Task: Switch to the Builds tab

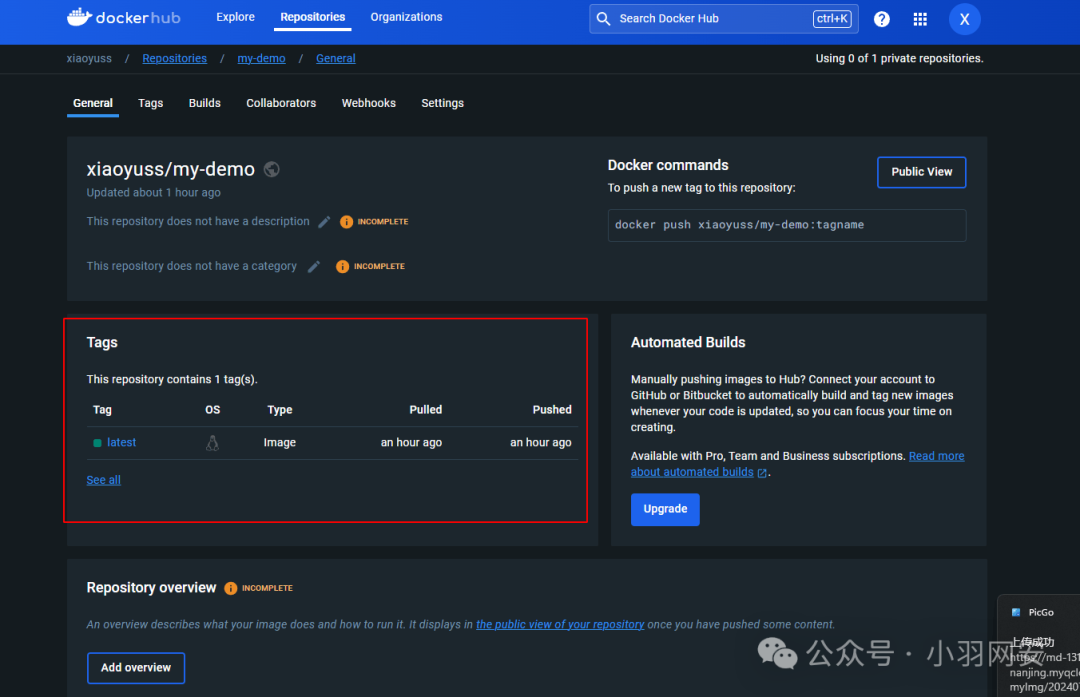Action: point(205,103)
